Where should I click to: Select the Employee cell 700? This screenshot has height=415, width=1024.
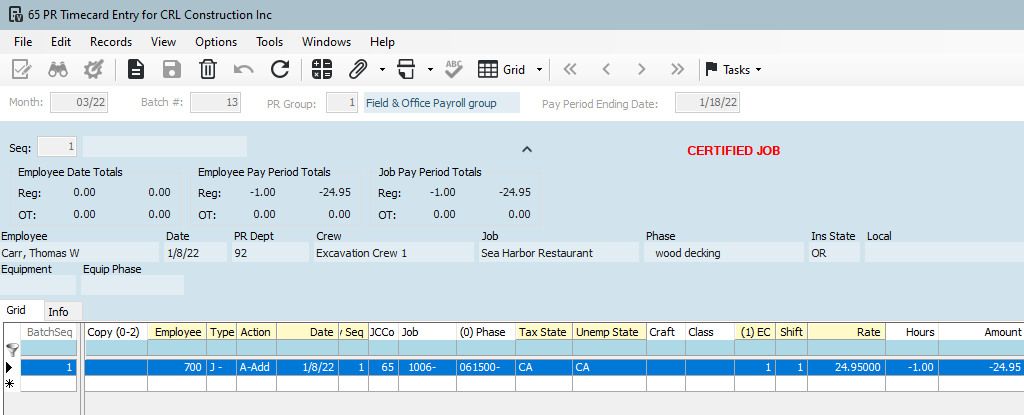pos(177,367)
